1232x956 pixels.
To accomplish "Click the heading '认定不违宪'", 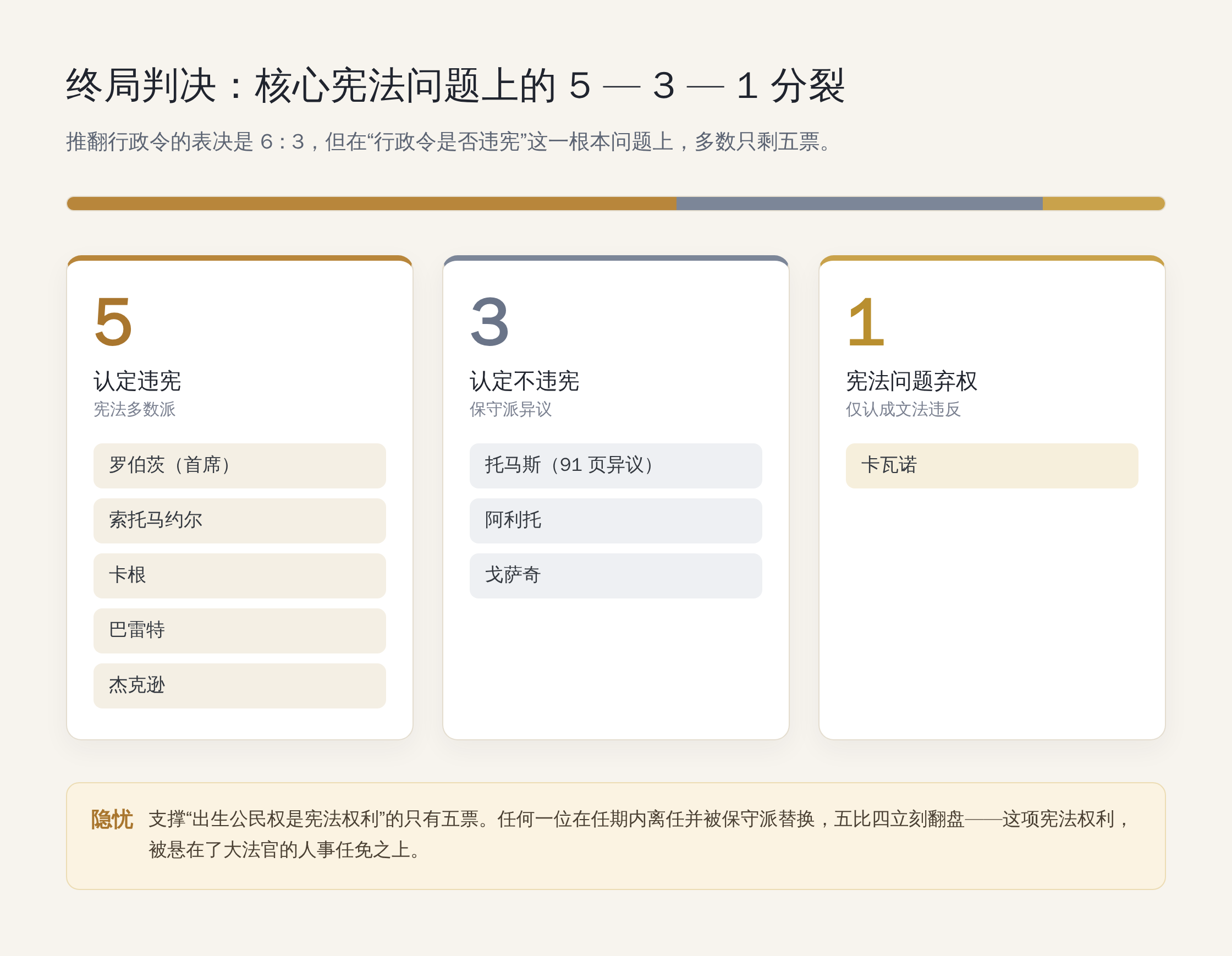I will [525, 381].
